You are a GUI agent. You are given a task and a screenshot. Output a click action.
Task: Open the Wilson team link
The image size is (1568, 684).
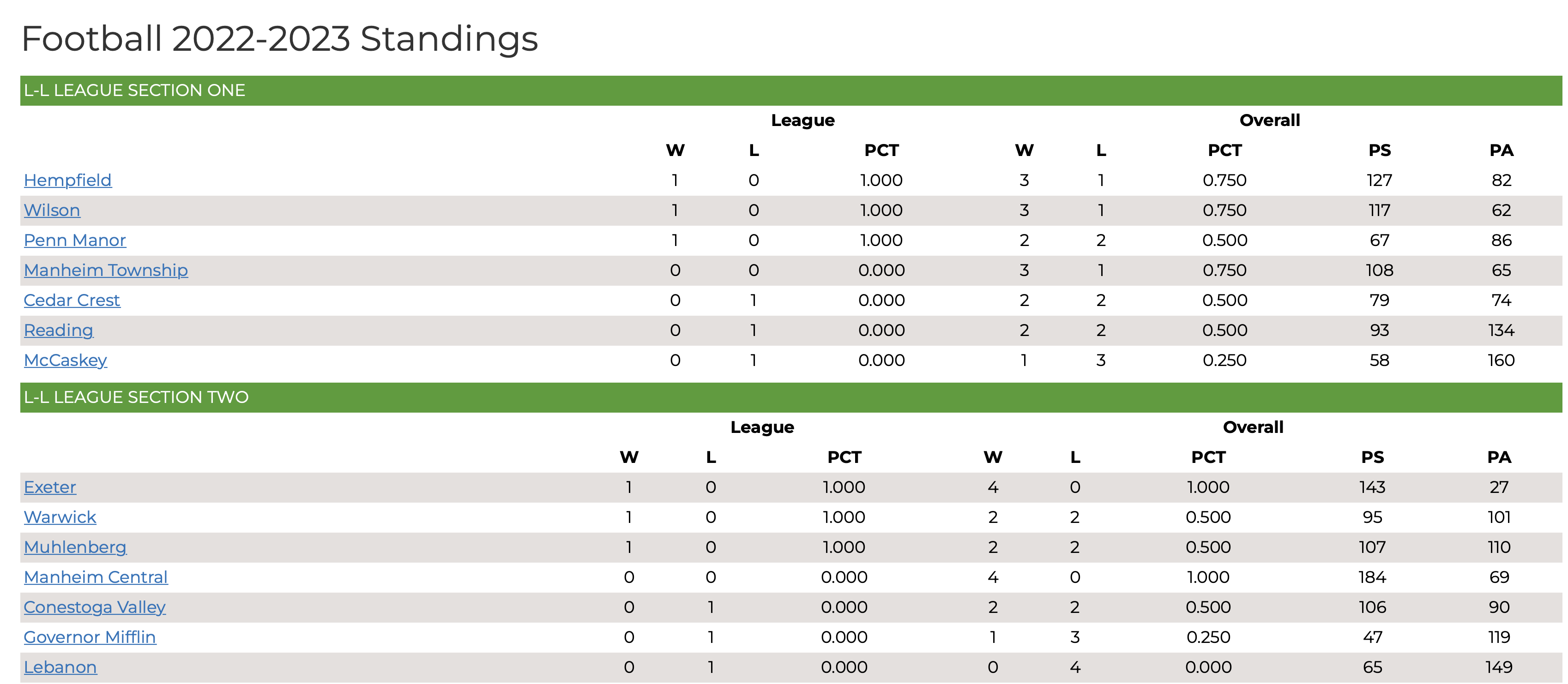(52, 210)
